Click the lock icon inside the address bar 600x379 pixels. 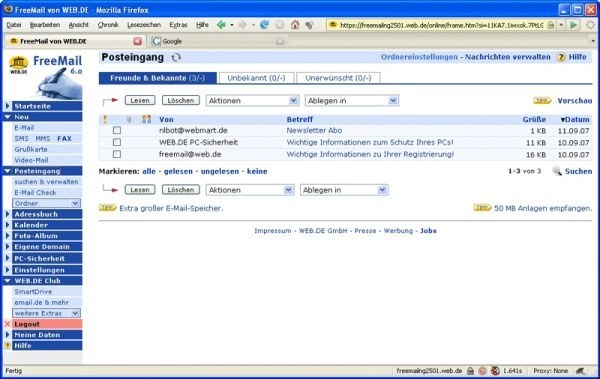click(551, 25)
